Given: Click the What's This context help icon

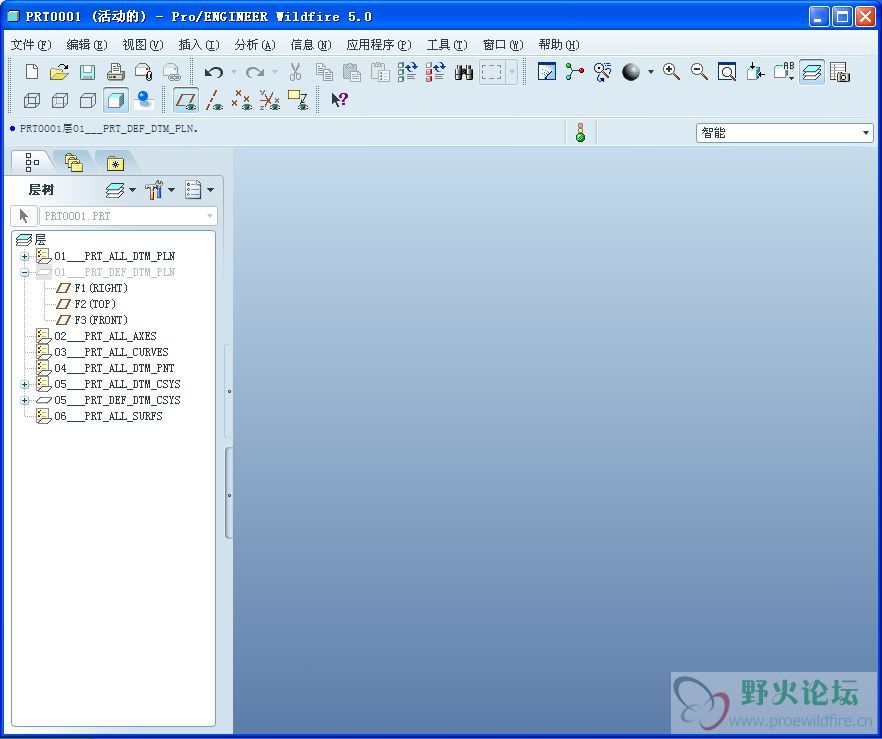Looking at the screenshot, I should [339, 100].
